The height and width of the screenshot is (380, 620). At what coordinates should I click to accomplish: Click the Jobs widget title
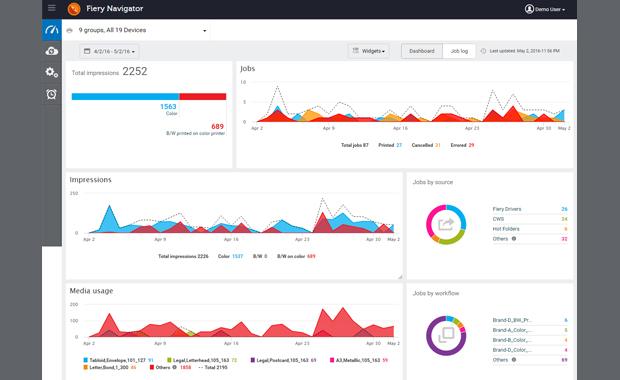pos(248,68)
